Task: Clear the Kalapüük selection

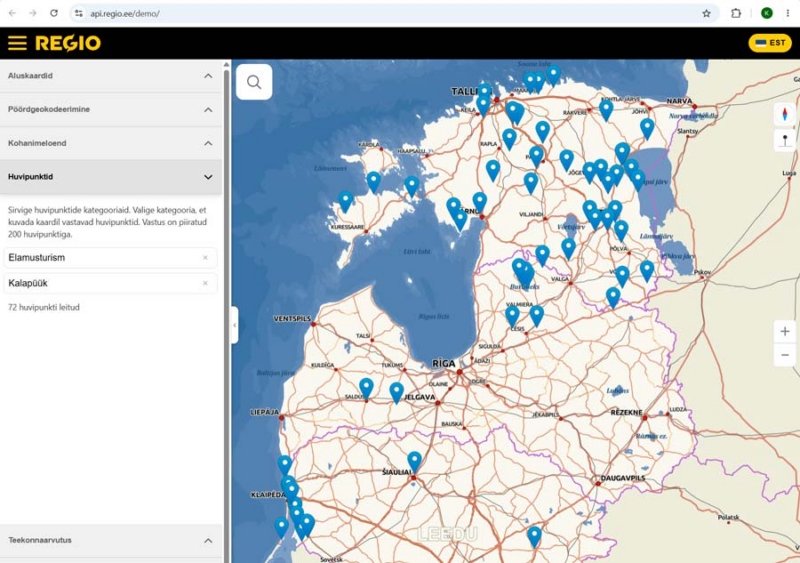Action: [x=205, y=283]
